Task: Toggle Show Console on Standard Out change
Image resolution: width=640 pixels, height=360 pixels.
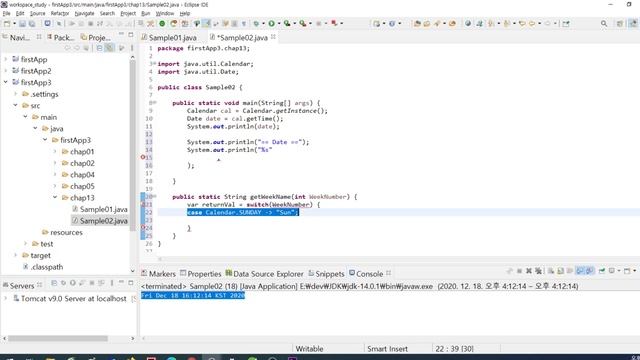Action: (580, 271)
